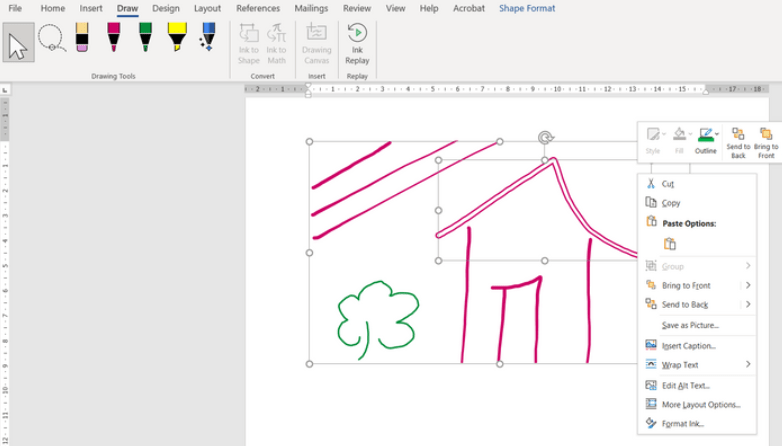Pick the Eraser drawing tool
Screen dimensions: 782x446
point(83,40)
